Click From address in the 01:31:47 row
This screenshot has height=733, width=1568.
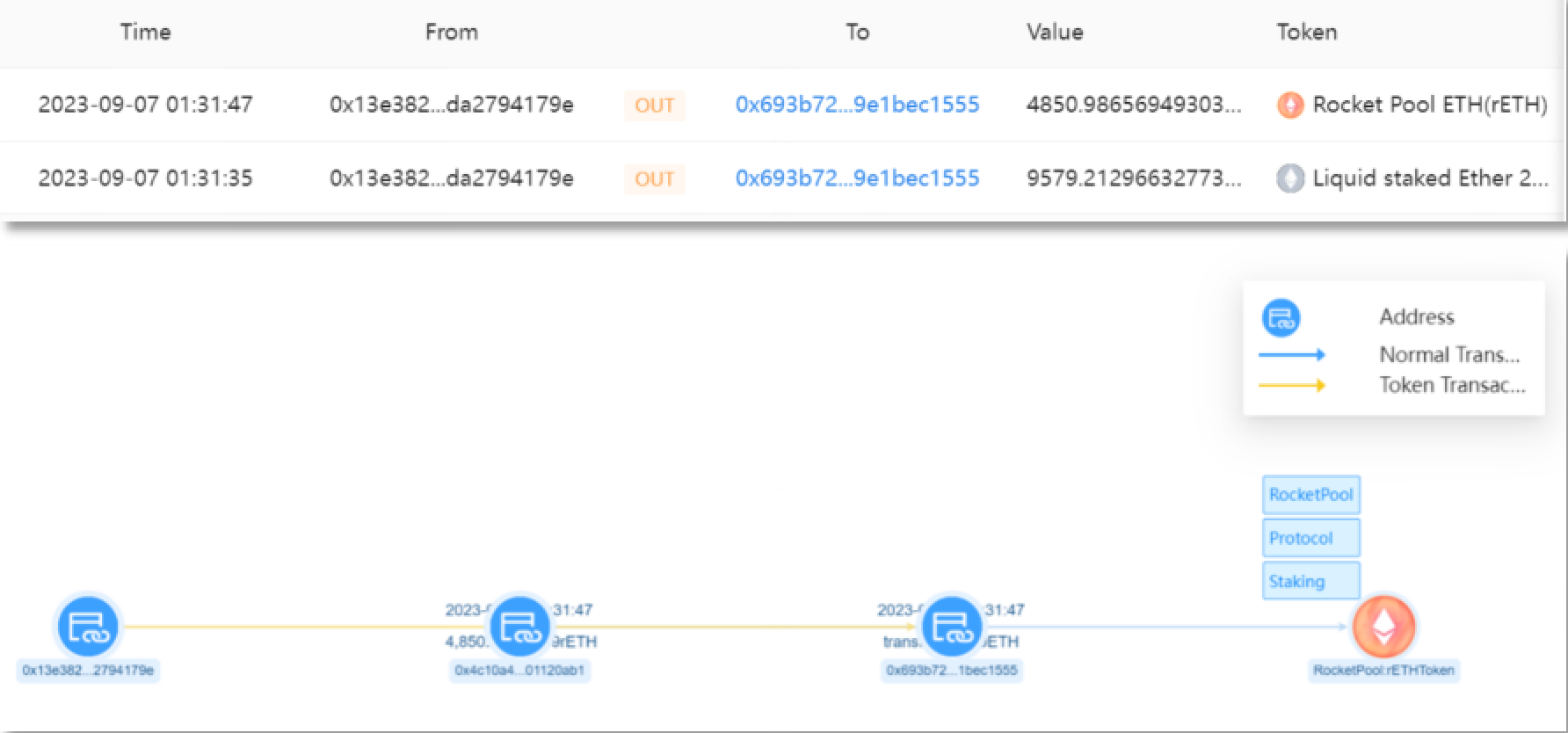[x=452, y=105]
